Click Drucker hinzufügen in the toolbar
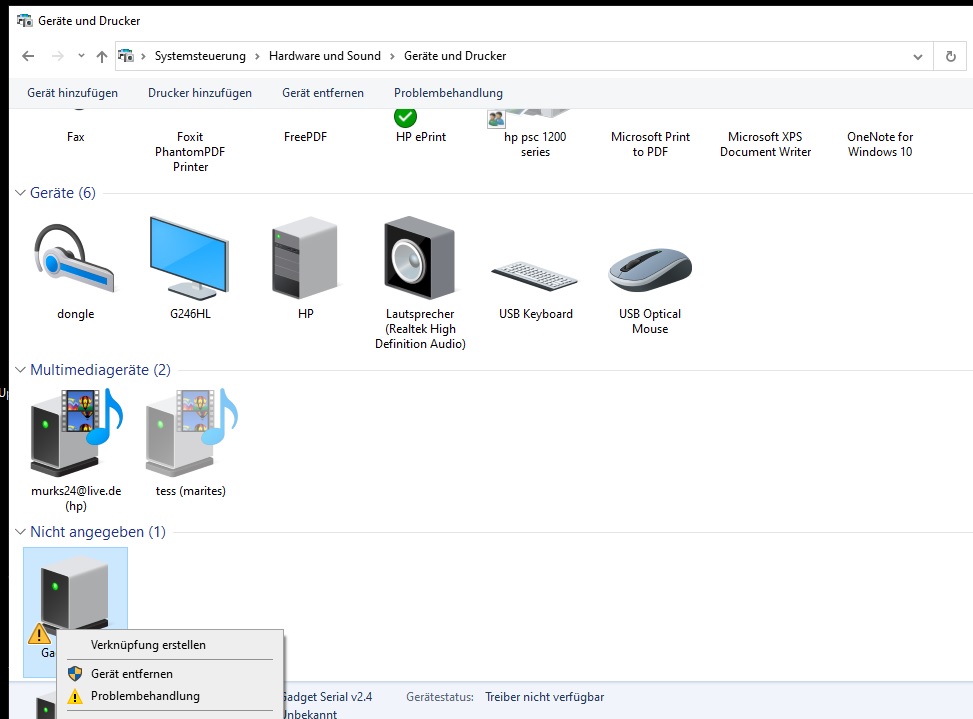 tap(200, 93)
